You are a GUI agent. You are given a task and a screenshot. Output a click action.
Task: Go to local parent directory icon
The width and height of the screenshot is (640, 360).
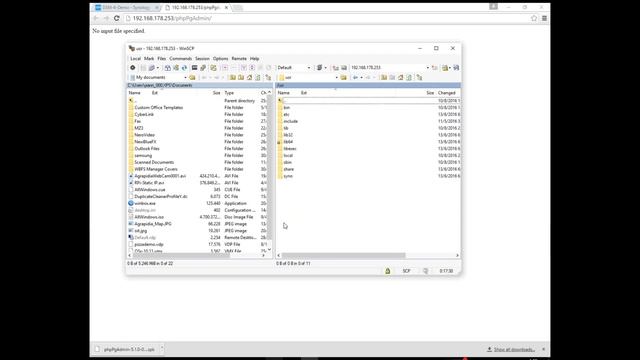pyautogui.click(x=233, y=78)
